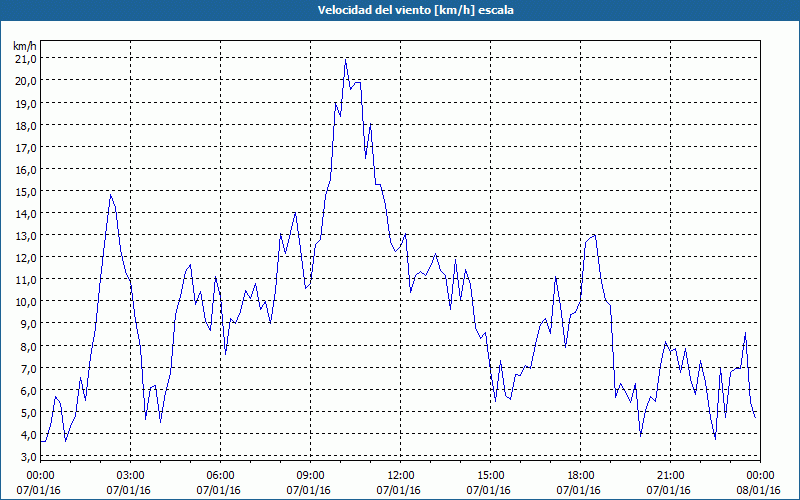Select the 12,0 value on y-axis

tap(26, 258)
